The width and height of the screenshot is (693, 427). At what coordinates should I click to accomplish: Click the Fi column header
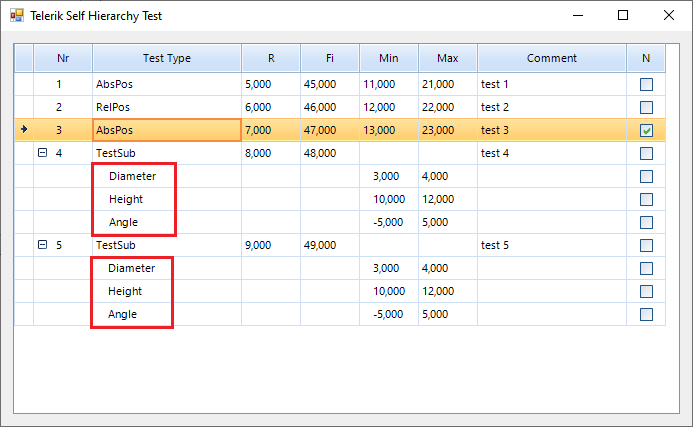tap(329, 59)
